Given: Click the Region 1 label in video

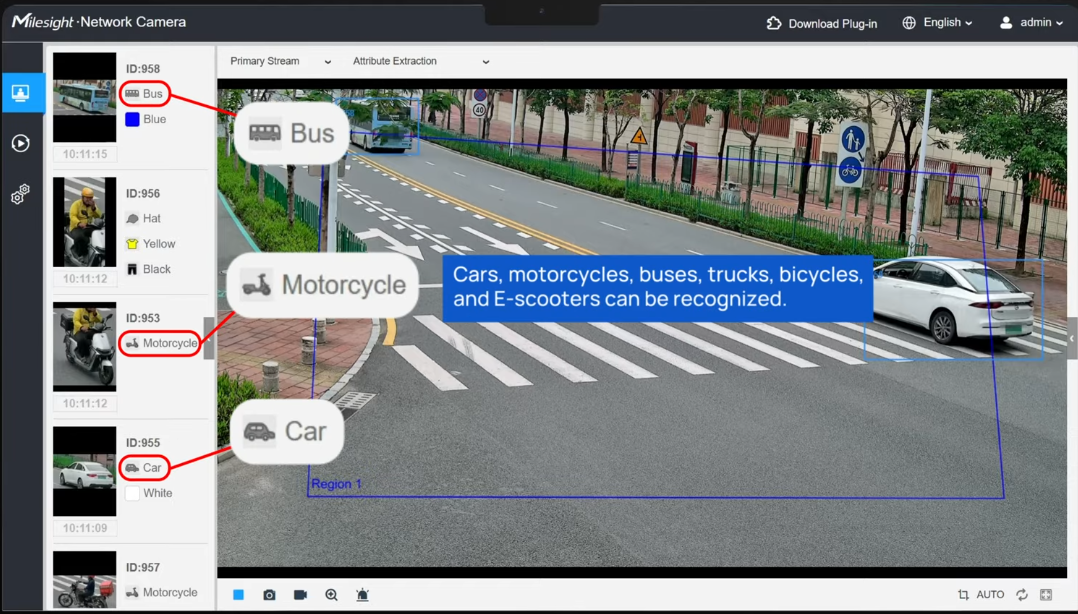Looking at the screenshot, I should tap(336, 484).
